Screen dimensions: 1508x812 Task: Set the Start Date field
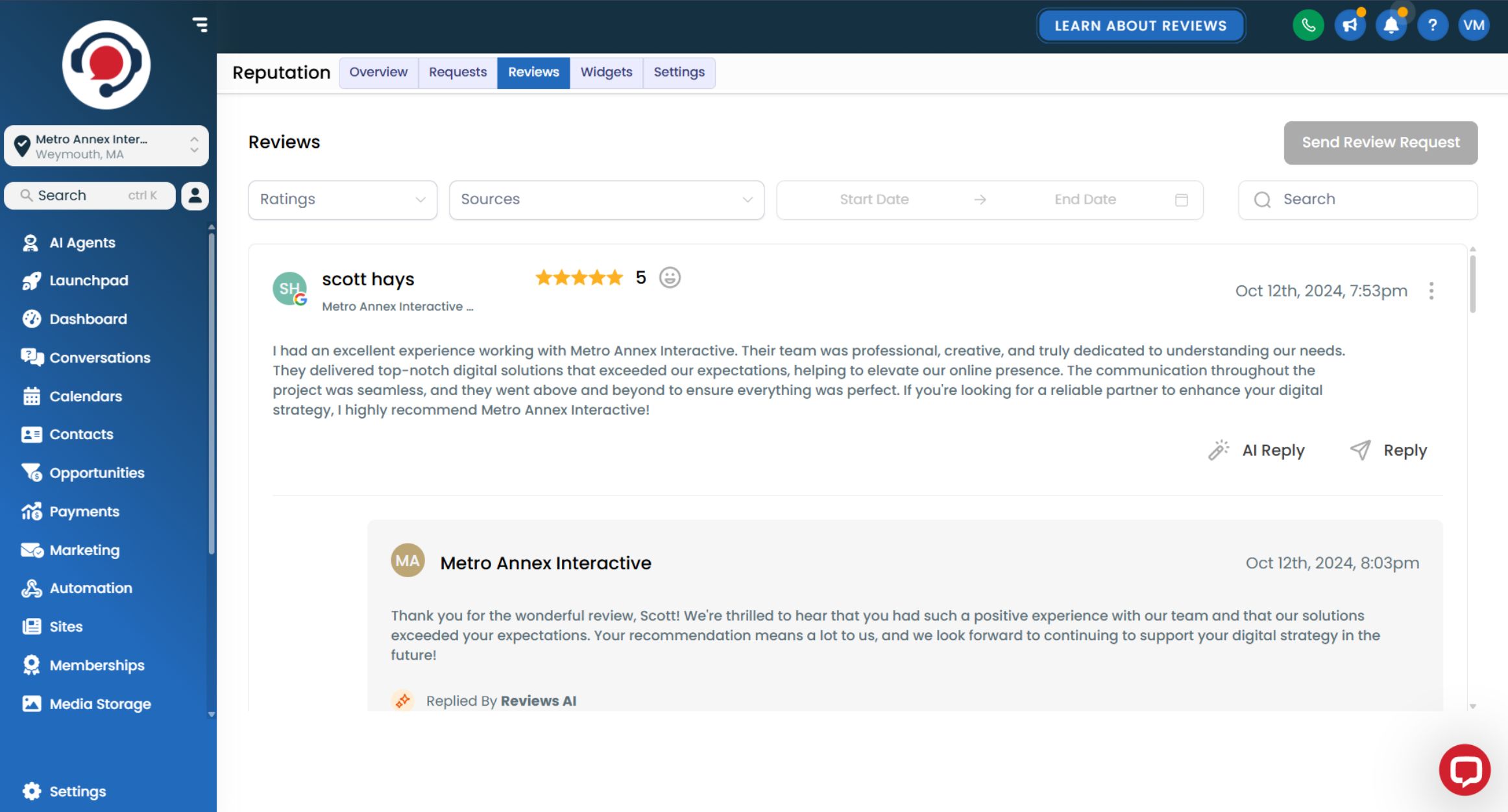point(874,200)
